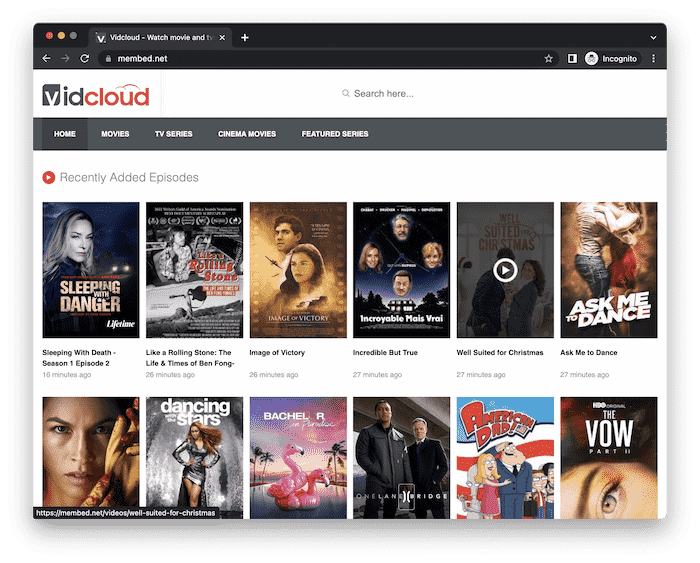Open the Incroyable Mais Vrai poster
Image resolution: width=700 pixels, height=563 pixels.
402,270
